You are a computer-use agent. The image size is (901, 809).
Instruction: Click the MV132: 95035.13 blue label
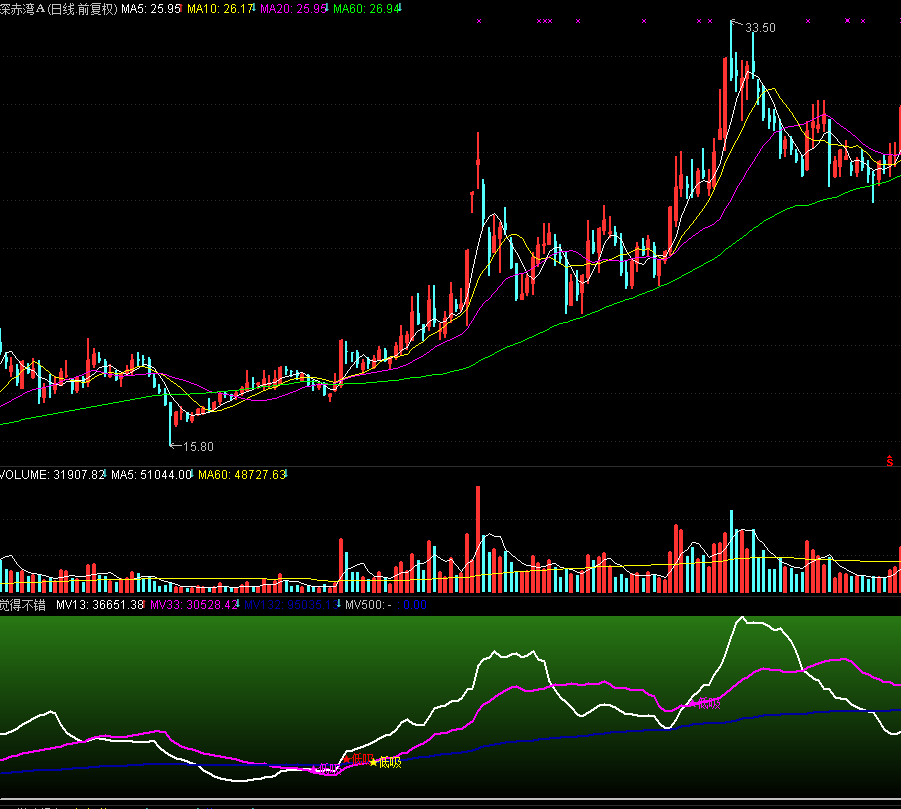(291, 604)
